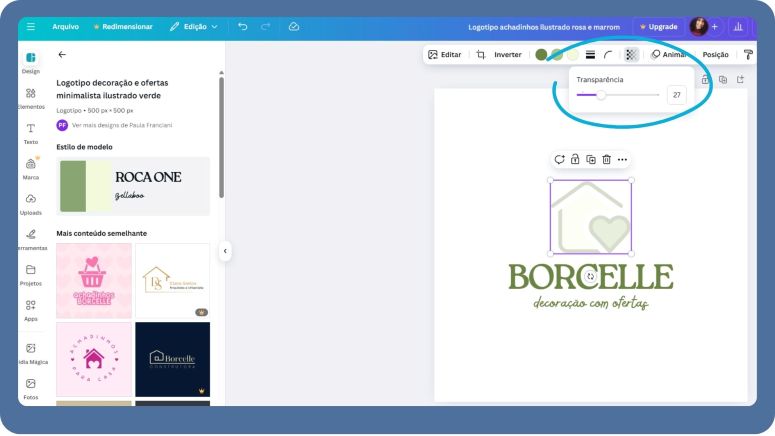Edit the transparency value field 27
The height and width of the screenshot is (436, 775).
[x=677, y=95]
